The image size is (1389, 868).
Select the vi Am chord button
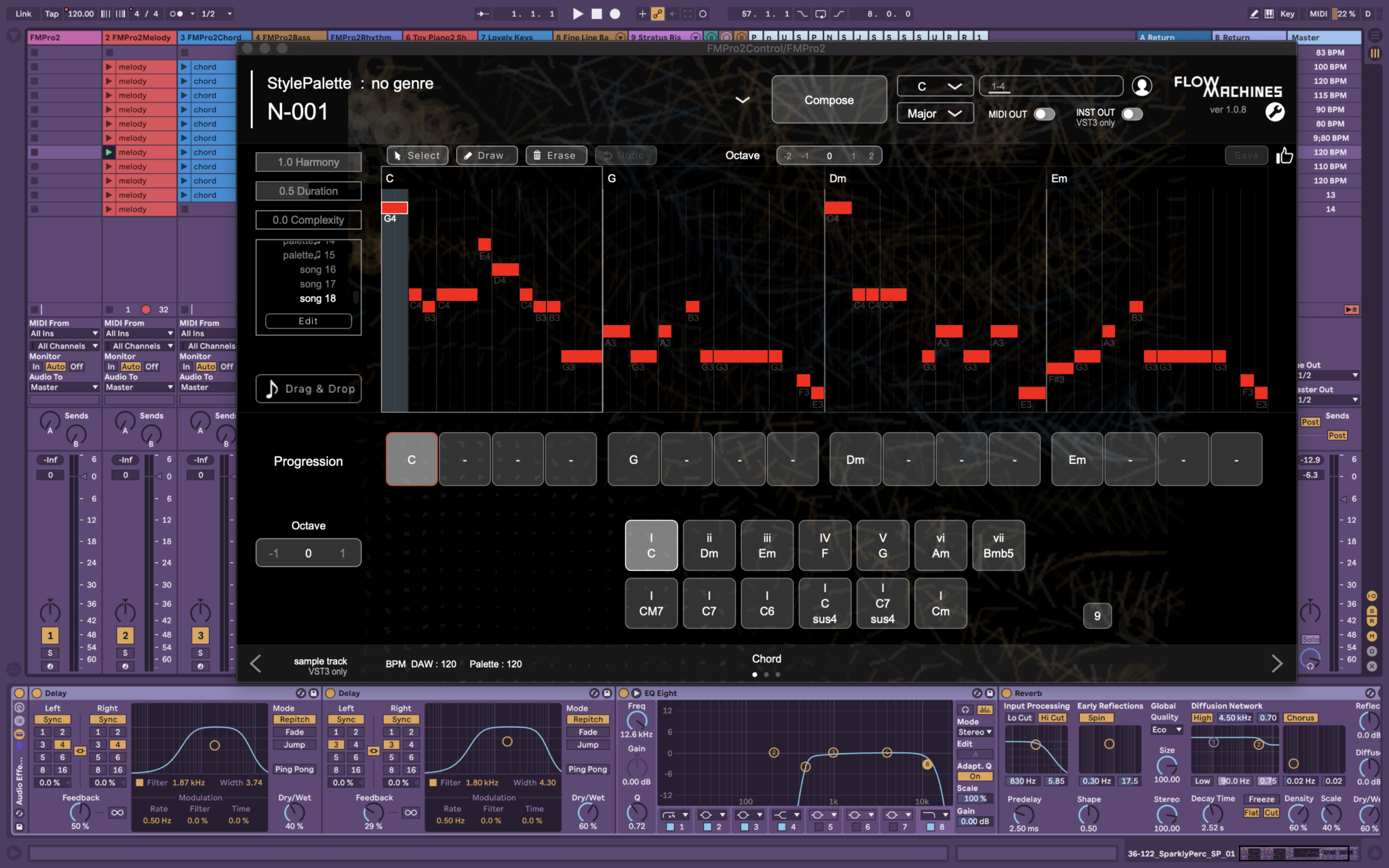[x=940, y=545]
